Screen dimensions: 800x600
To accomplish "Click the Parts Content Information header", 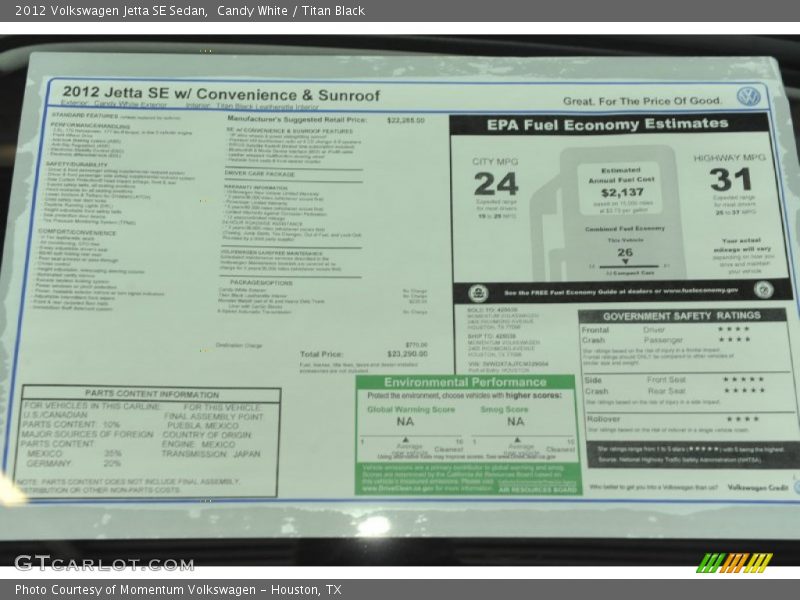I will tap(152, 394).
